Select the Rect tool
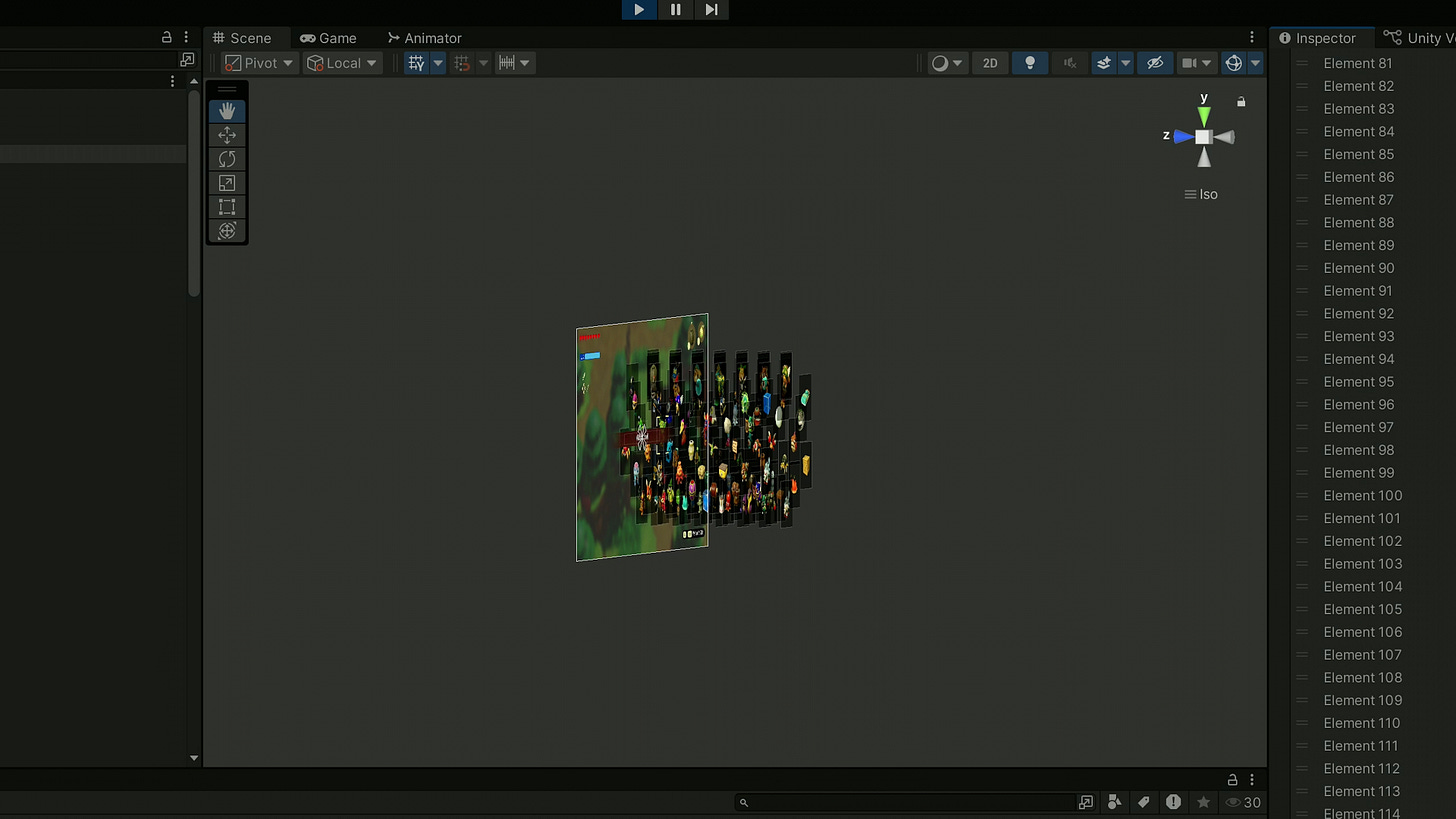This screenshot has width=1456, height=819. [227, 207]
